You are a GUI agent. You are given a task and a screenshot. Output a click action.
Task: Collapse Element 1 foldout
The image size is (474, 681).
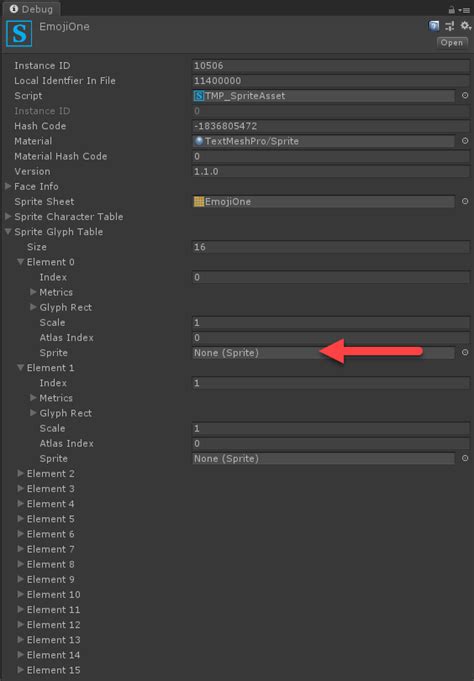tap(20, 368)
